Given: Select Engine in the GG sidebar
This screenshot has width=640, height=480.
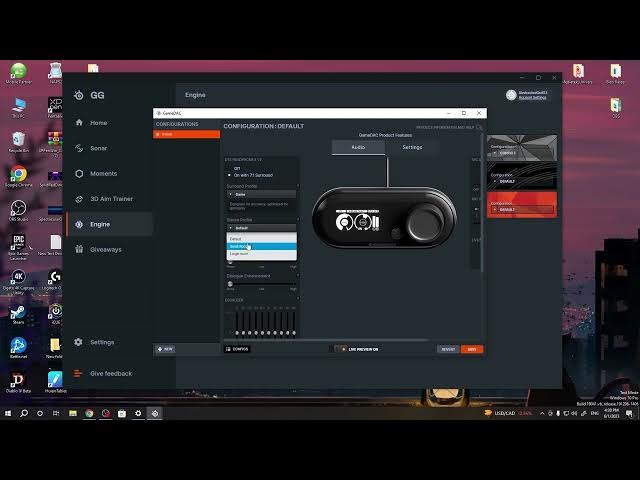Looking at the screenshot, I should click(x=109, y=224).
